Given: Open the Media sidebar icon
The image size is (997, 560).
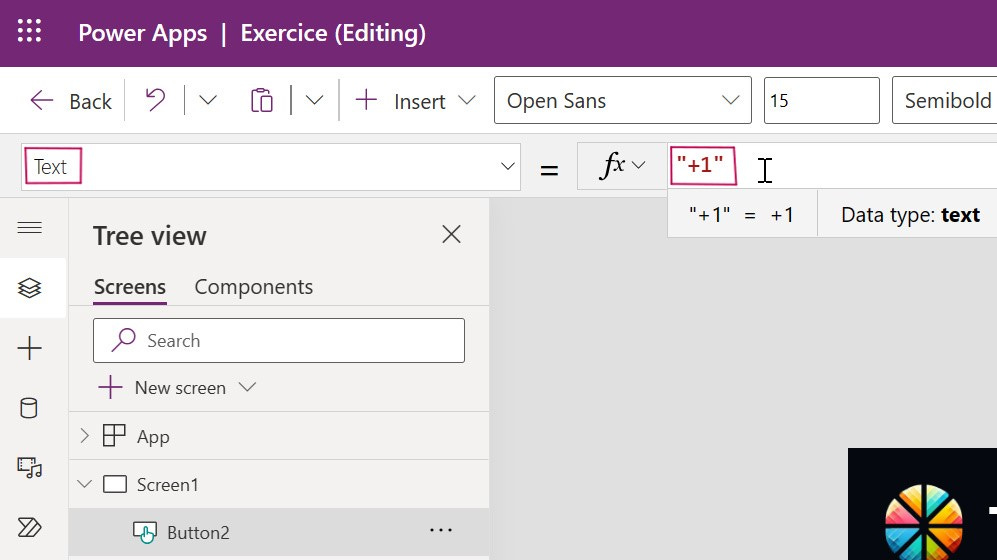Looking at the screenshot, I should pyautogui.click(x=29, y=468).
